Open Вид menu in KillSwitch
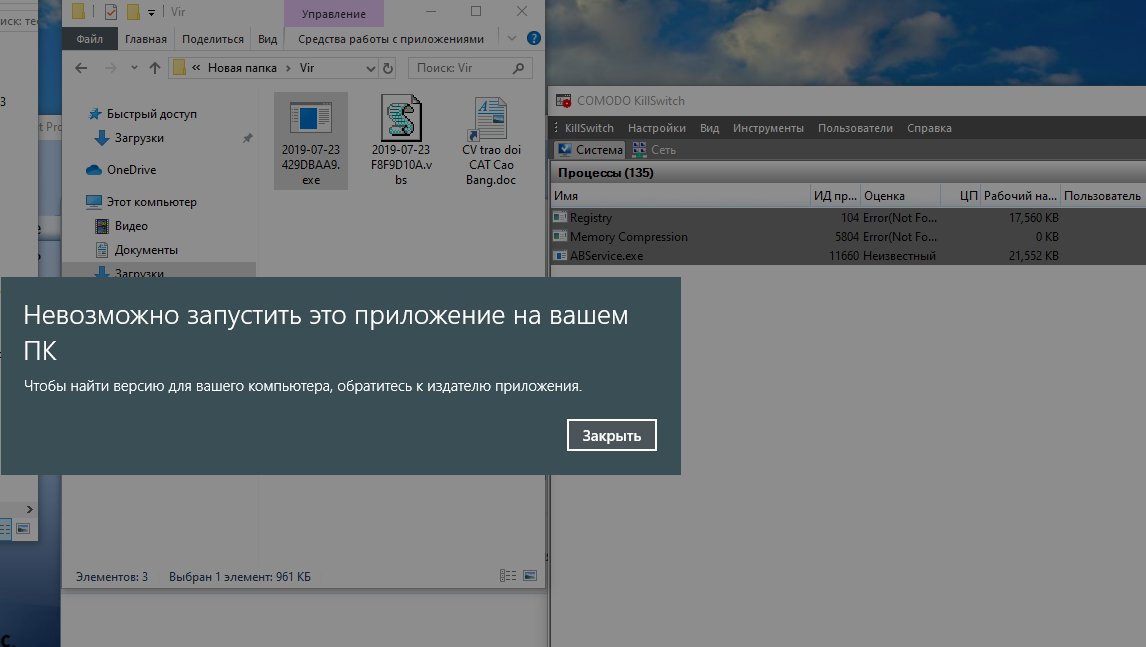 point(709,128)
